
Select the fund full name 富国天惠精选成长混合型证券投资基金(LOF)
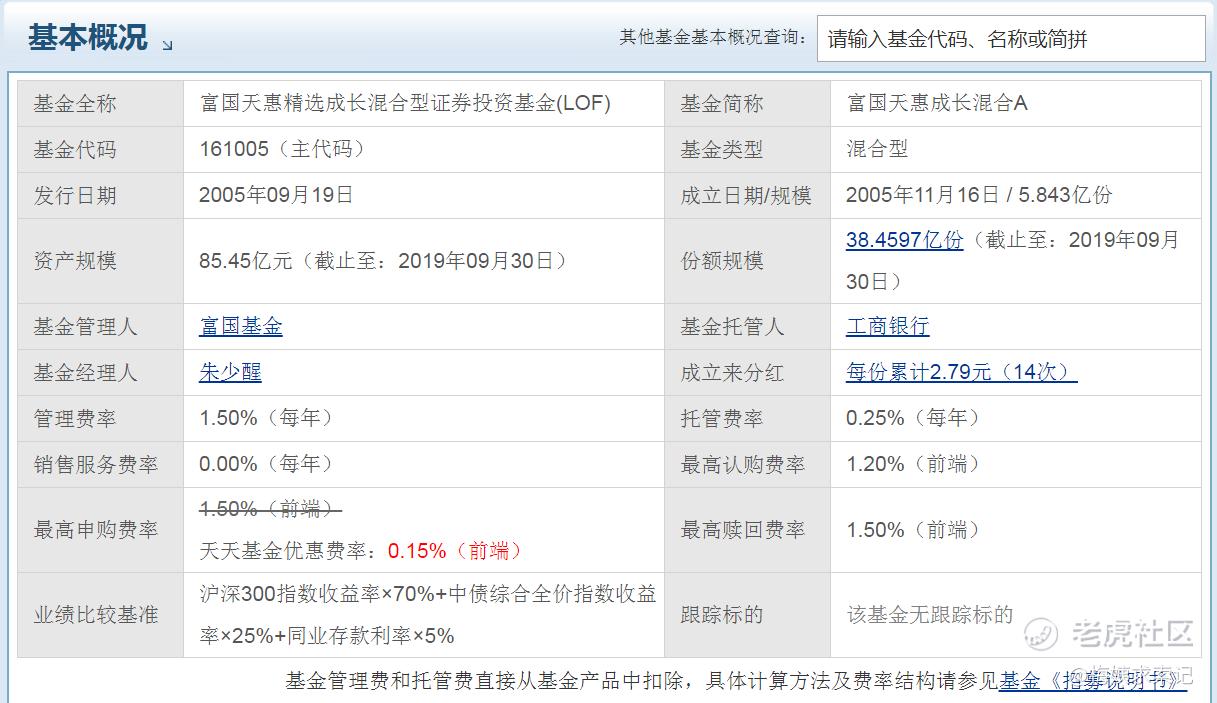pos(405,103)
